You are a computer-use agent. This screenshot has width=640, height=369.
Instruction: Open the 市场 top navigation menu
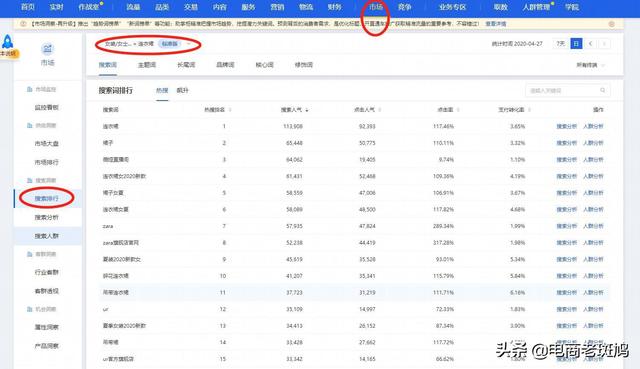point(376,7)
